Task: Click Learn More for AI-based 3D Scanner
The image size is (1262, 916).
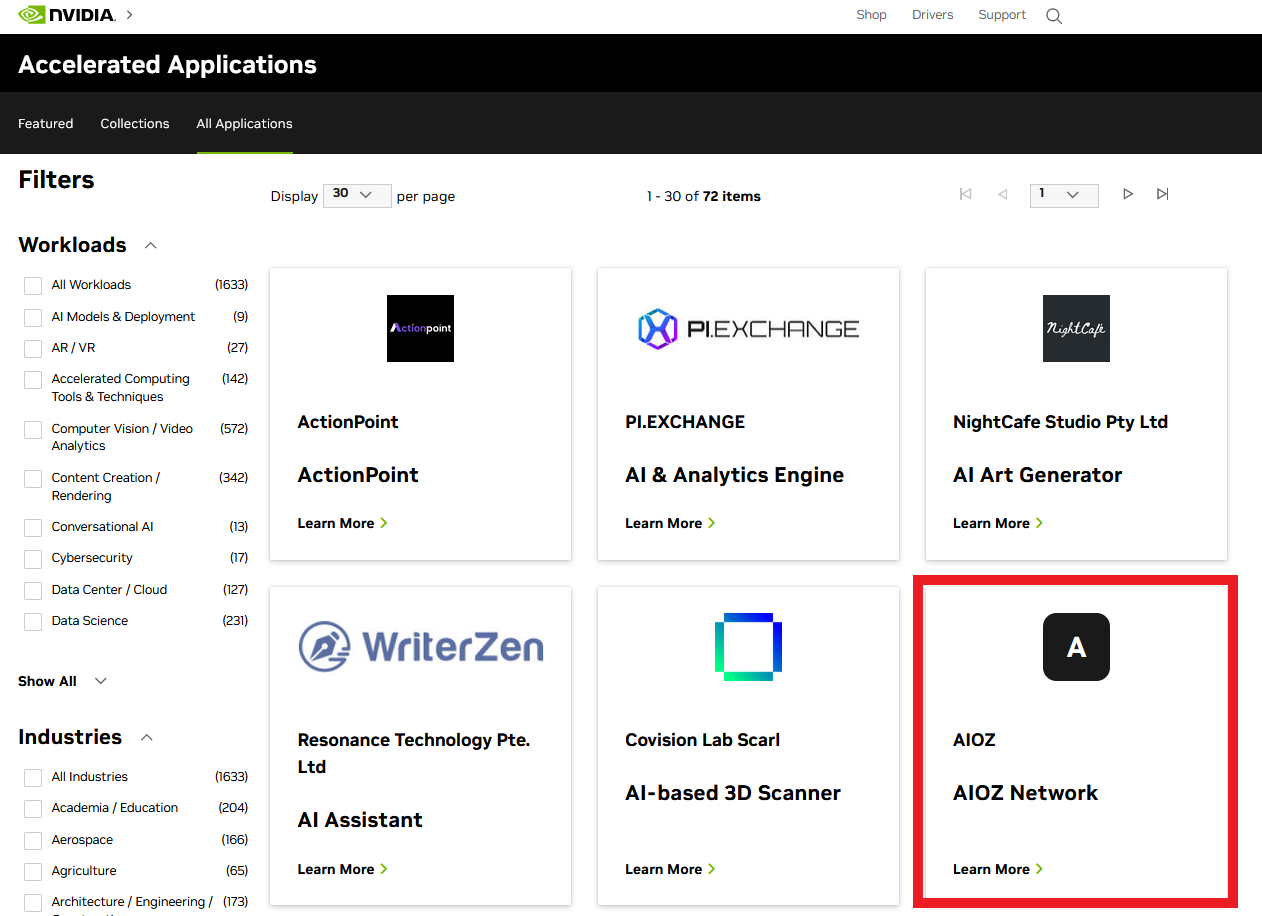Action: [671, 869]
